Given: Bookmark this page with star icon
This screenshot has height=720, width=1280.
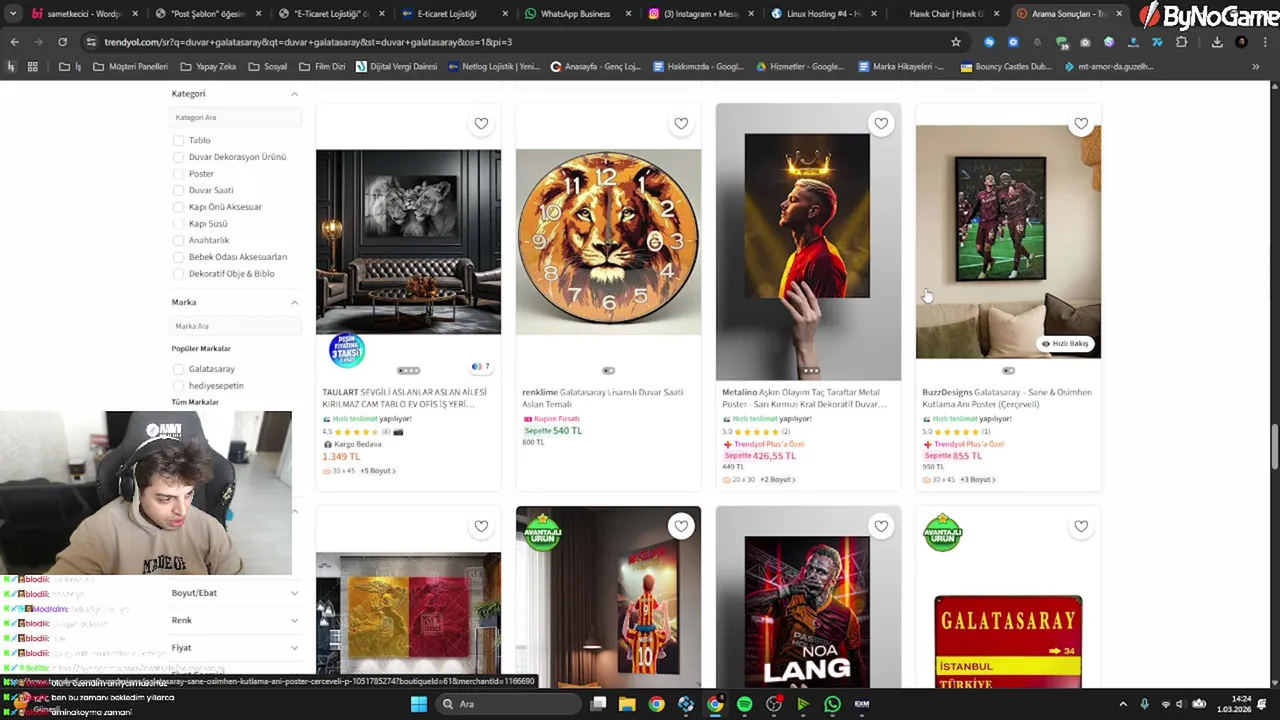Looking at the screenshot, I should click(956, 42).
